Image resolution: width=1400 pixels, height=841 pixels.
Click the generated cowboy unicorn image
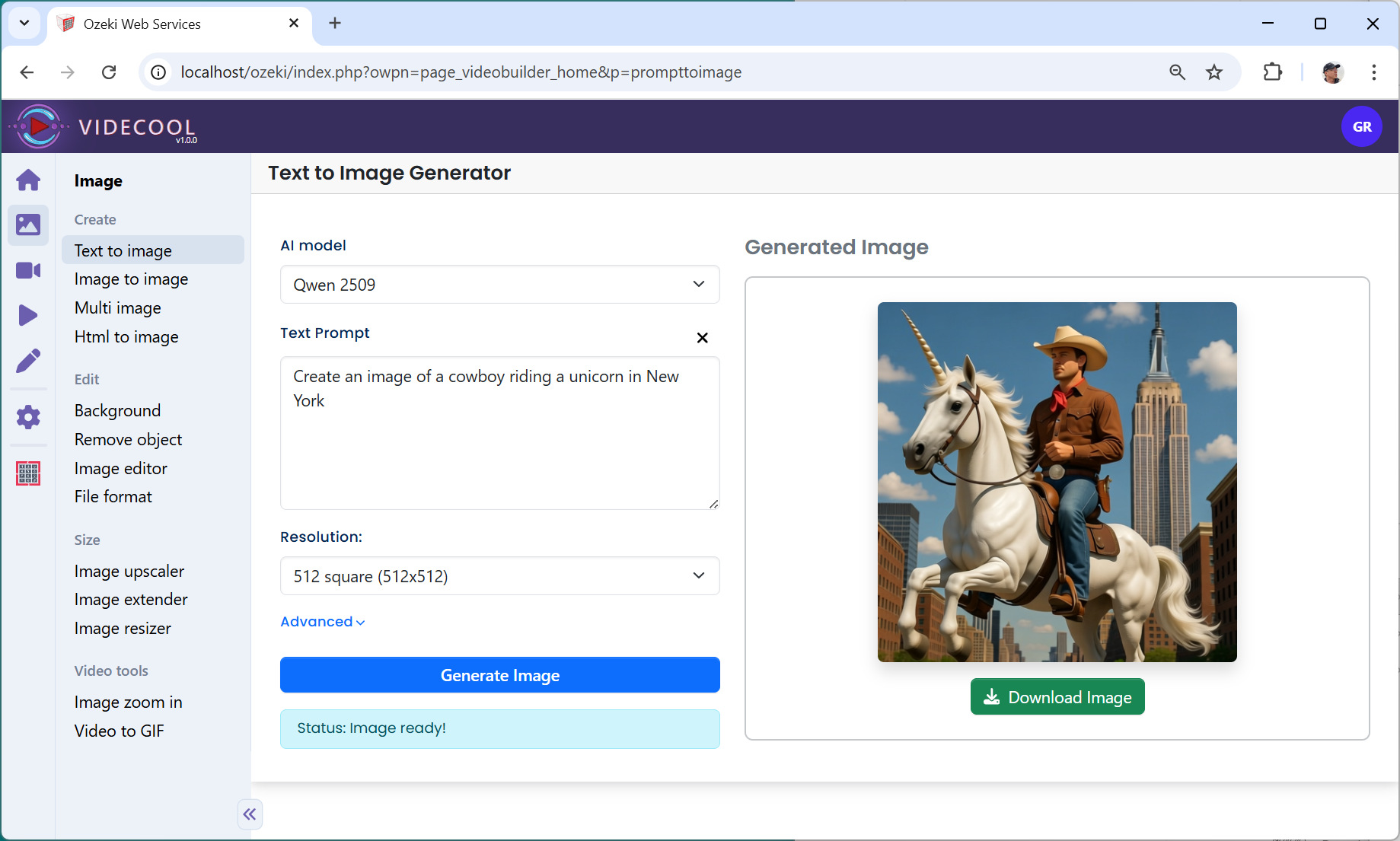(x=1057, y=482)
